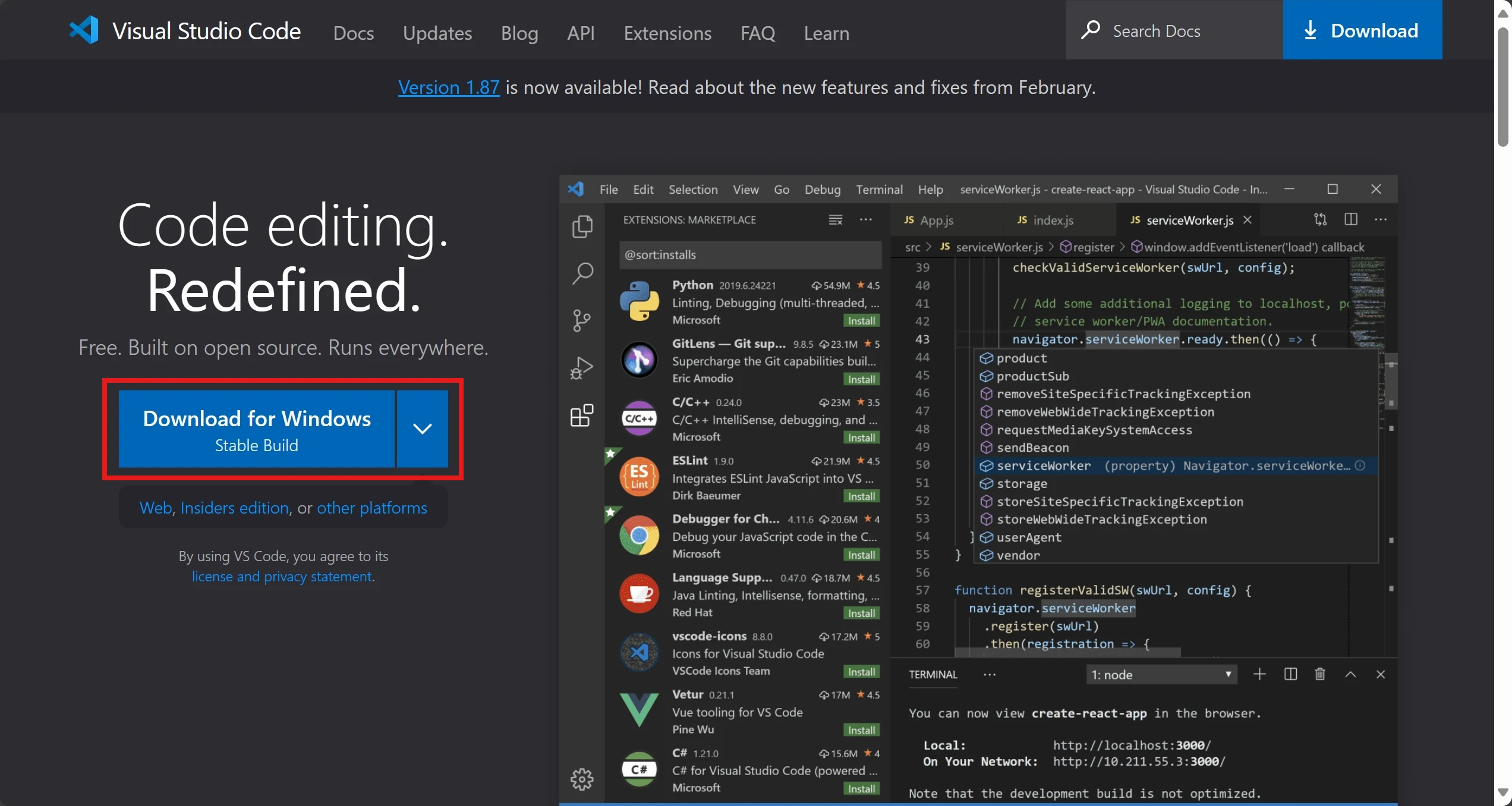Open the Insiders edition link

coord(235,508)
